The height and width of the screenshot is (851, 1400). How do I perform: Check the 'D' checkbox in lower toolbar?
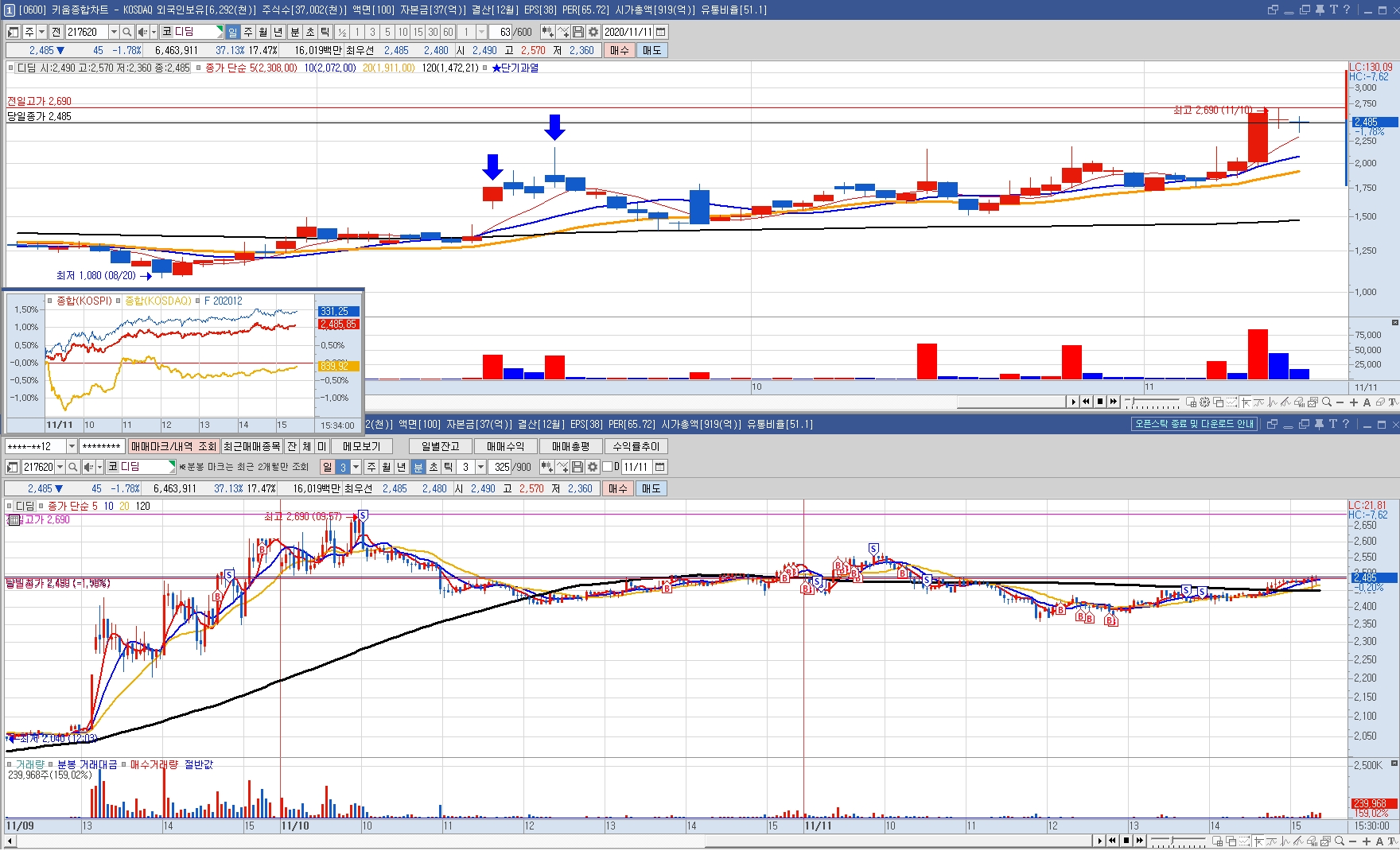[607, 467]
